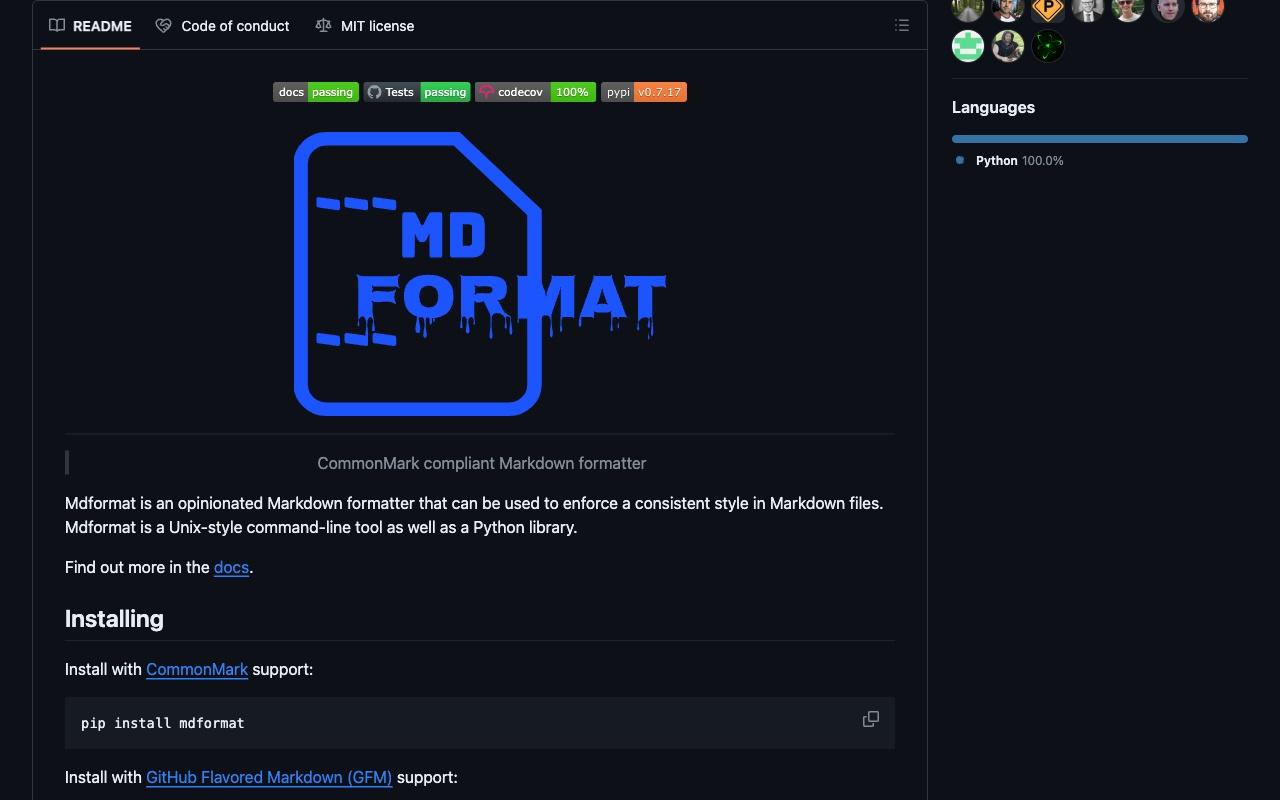The height and width of the screenshot is (800, 1280).
Task: Copy the pip install mdformat command
Action: [871, 719]
